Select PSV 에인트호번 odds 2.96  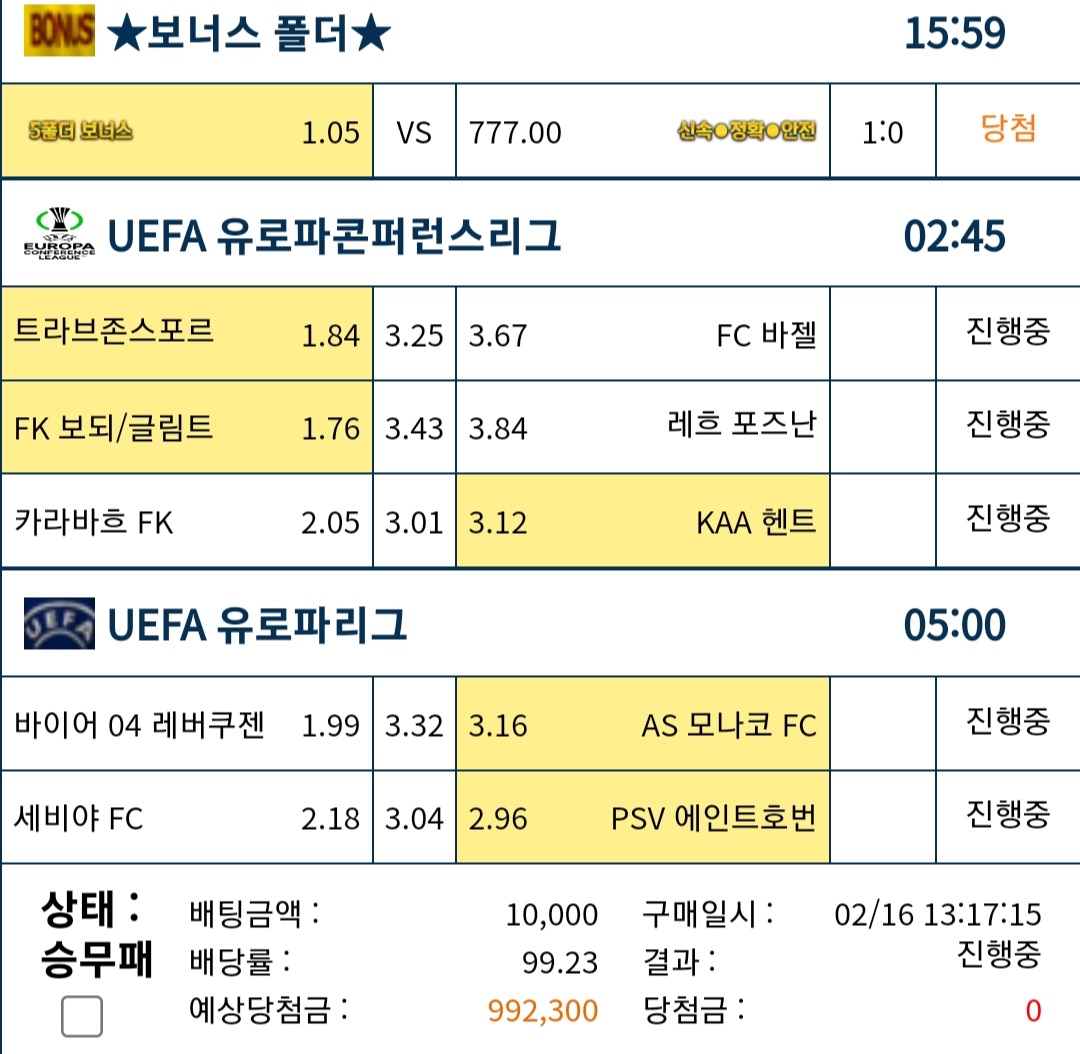coord(643,817)
